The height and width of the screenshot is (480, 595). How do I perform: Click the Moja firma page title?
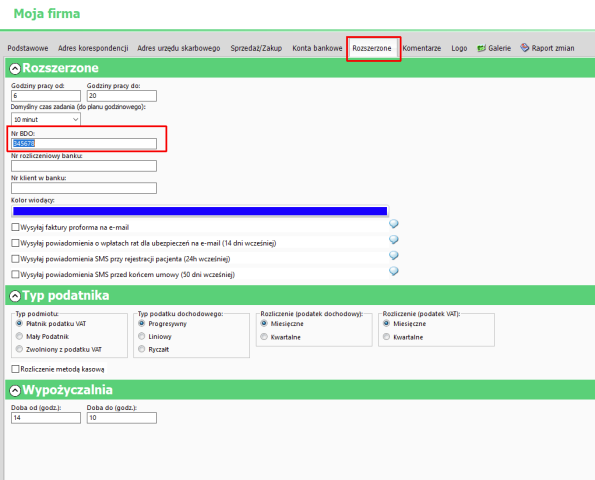pyautogui.click(x=47, y=14)
